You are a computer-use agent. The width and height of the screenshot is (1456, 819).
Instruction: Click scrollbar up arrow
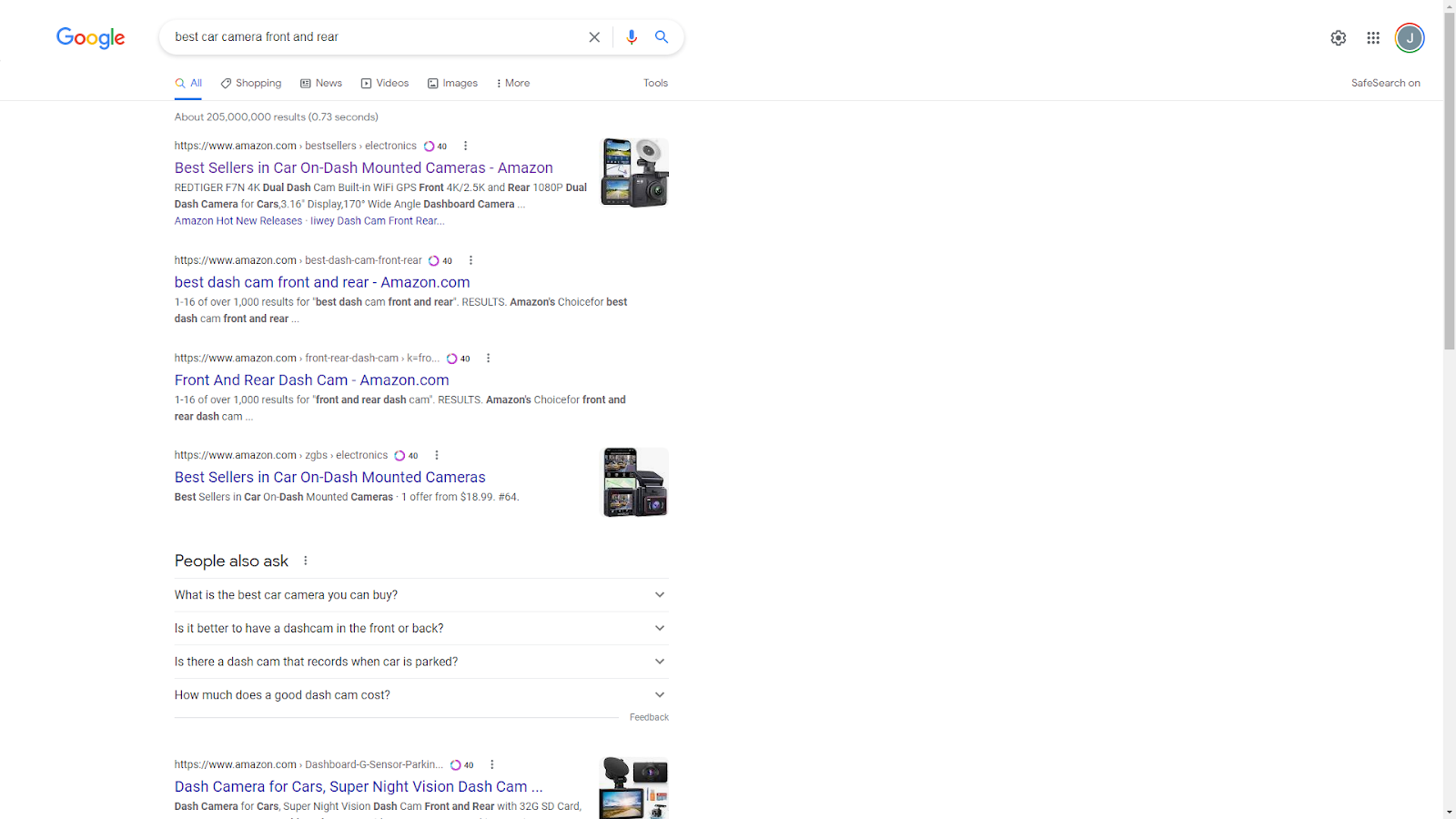tap(1449, 6)
